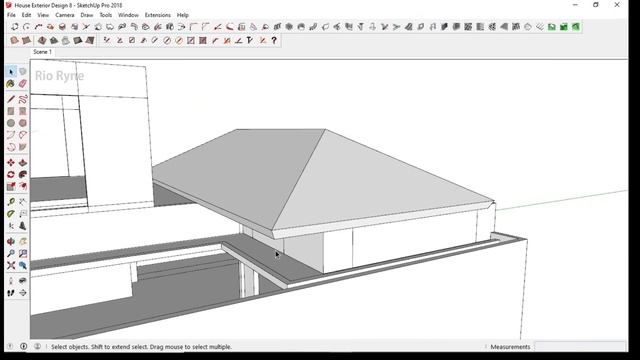The width and height of the screenshot is (640, 360).
Task: Pick the Paint Bucket tool
Action: pyautogui.click(x=11, y=84)
